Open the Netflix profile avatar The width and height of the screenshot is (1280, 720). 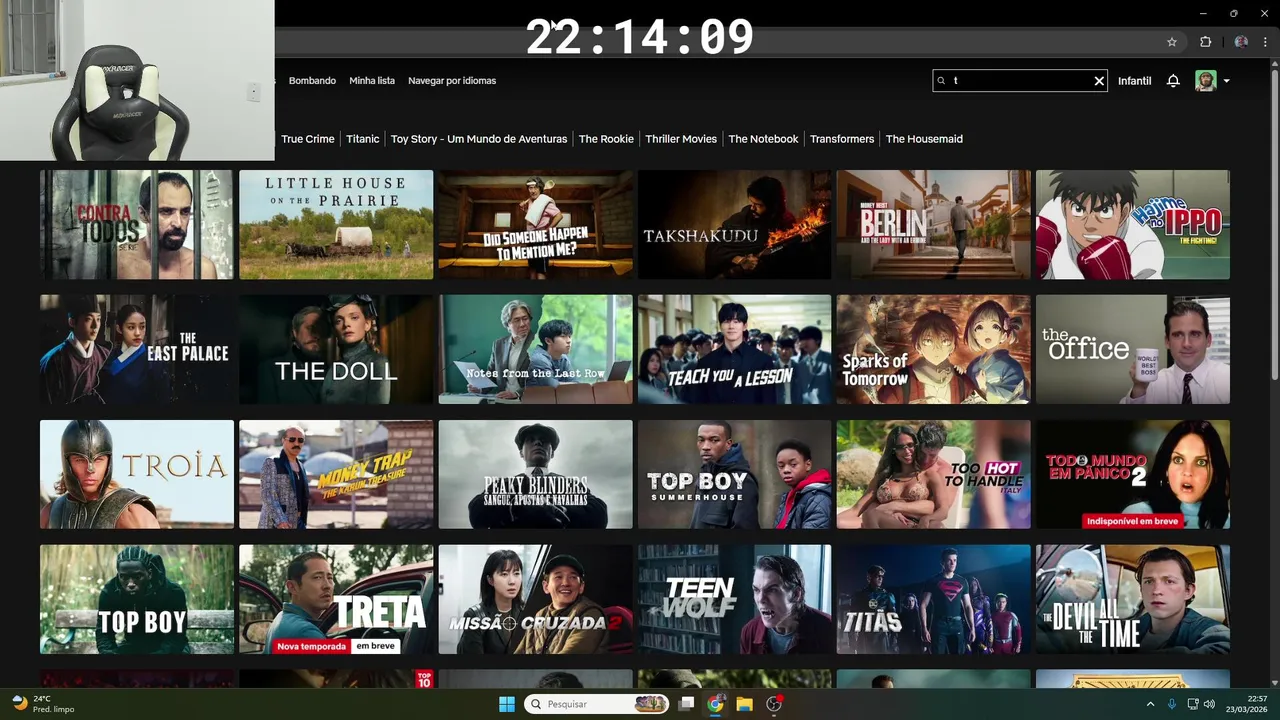1206,81
